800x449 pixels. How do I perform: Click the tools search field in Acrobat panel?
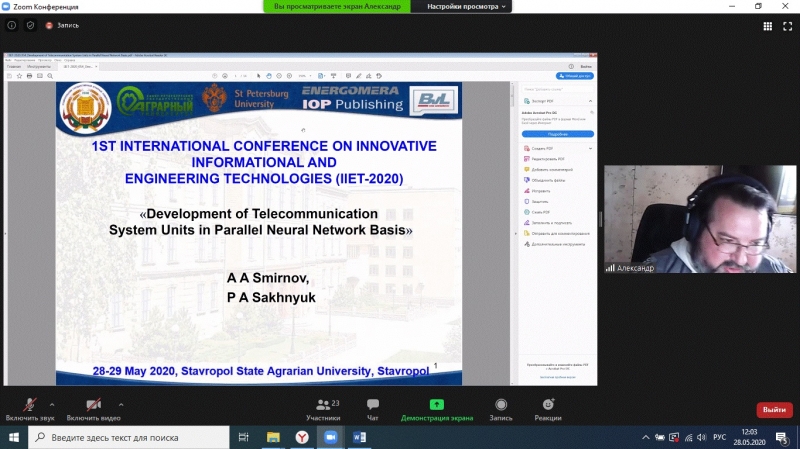click(558, 89)
